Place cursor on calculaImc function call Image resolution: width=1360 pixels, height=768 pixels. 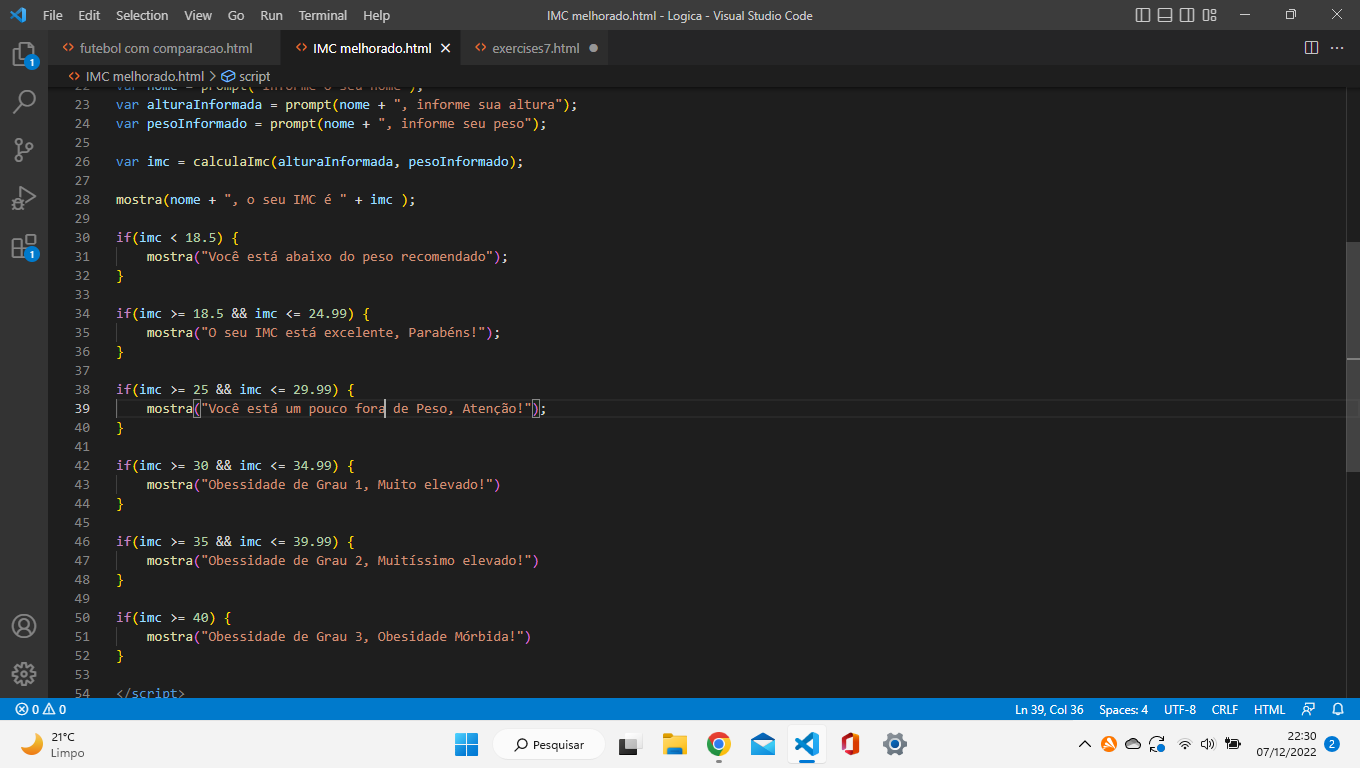point(231,161)
